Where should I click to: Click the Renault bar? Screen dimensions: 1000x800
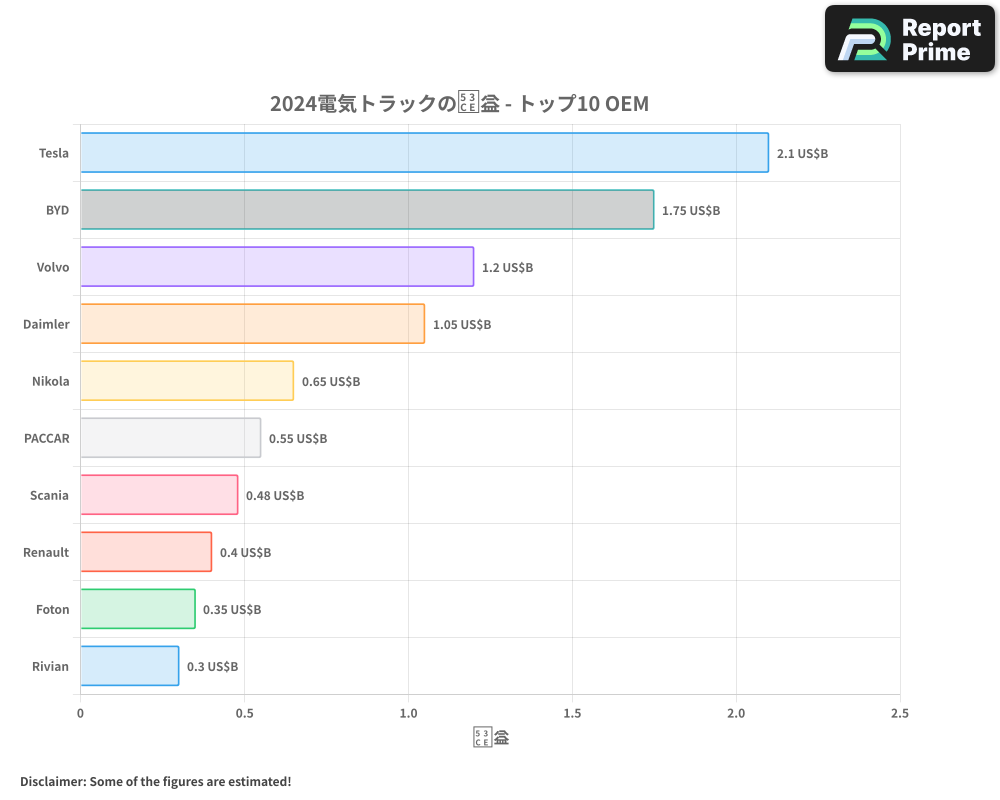point(145,552)
